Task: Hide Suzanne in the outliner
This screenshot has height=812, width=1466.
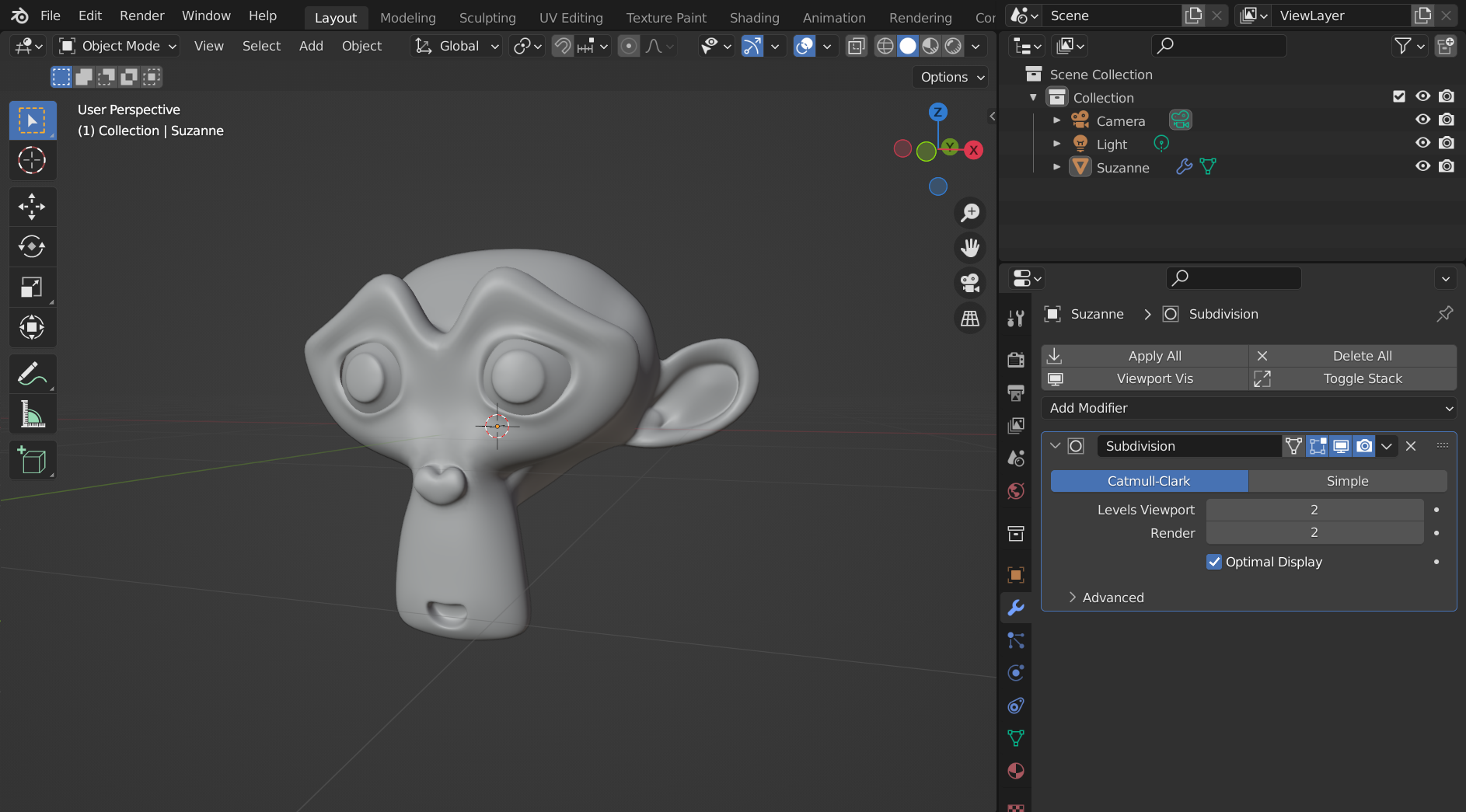Action: pyautogui.click(x=1422, y=166)
